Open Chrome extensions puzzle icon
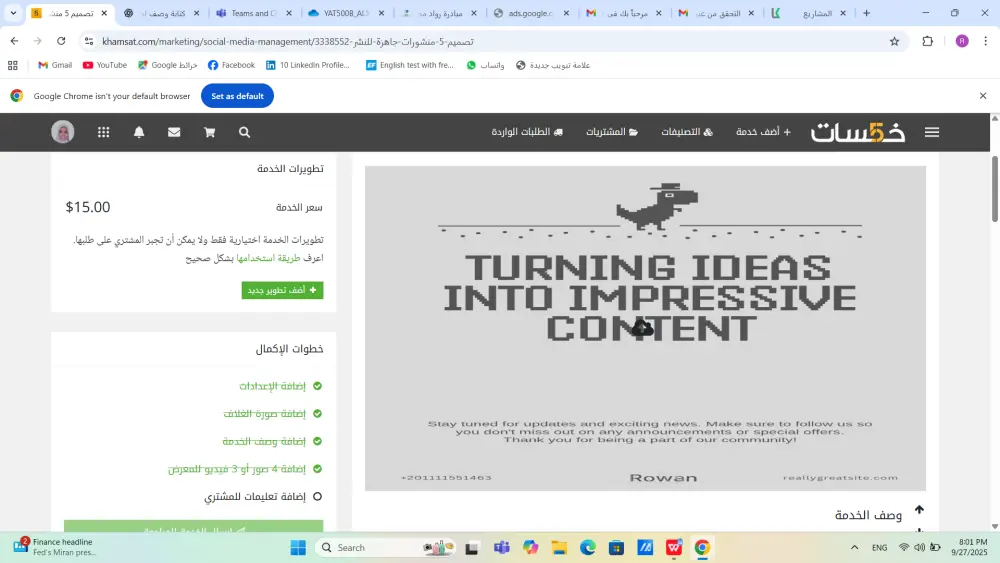This screenshot has width=1000, height=563. coord(927,41)
